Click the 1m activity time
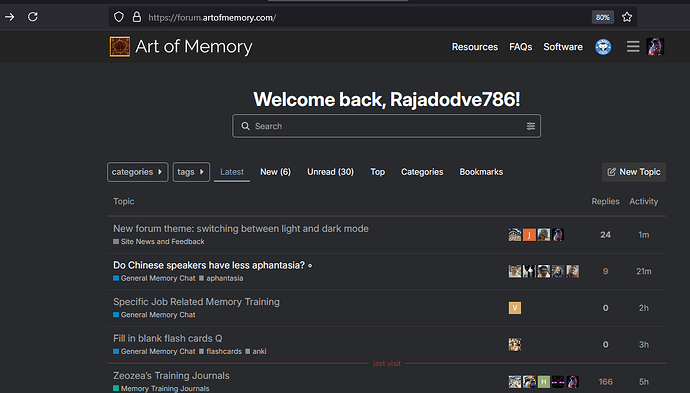Image resolution: width=690 pixels, height=393 pixels. (643, 235)
